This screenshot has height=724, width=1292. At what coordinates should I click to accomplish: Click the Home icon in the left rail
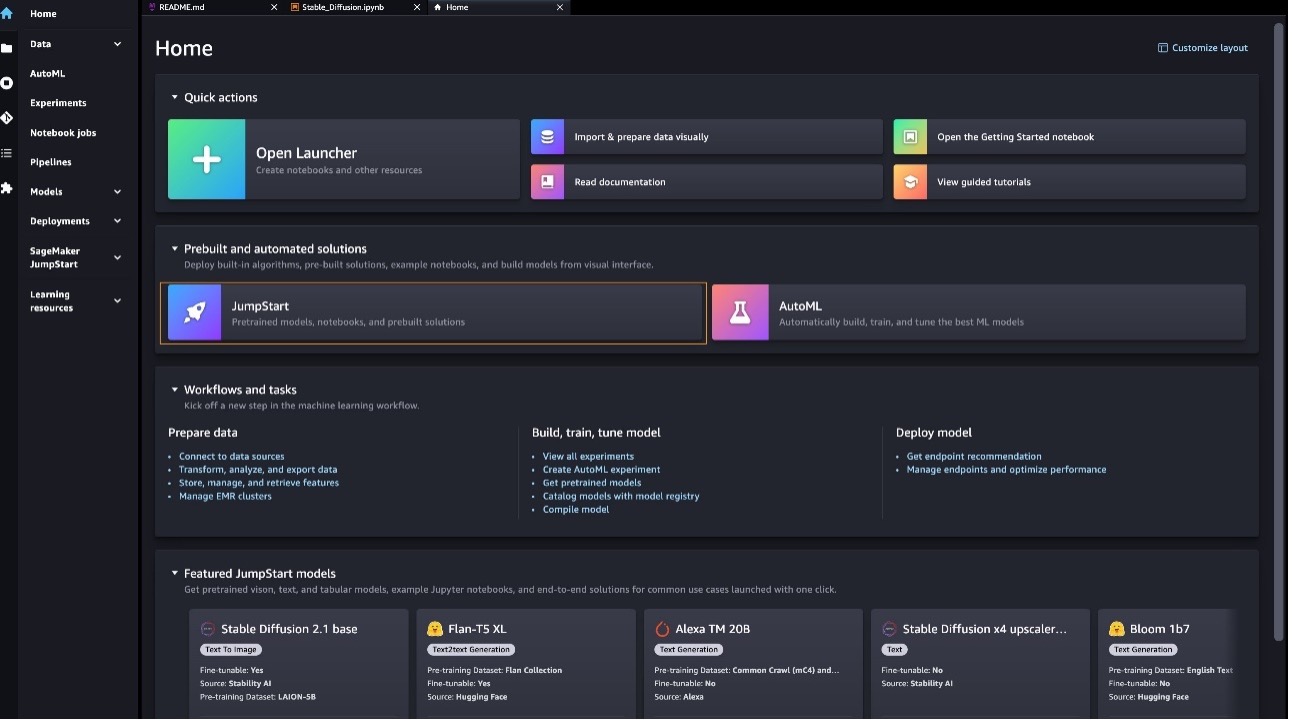(x=7, y=14)
